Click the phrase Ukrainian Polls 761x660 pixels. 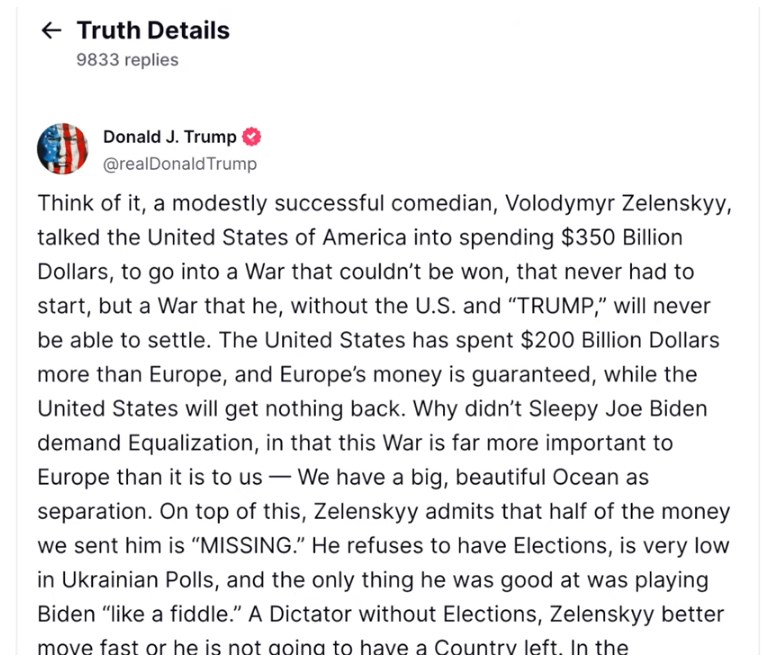point(134,578)
